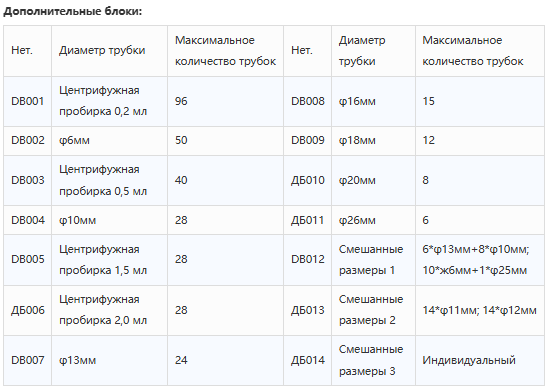Click the 'Дополнительные блоки:' heading

pos(73,11)
